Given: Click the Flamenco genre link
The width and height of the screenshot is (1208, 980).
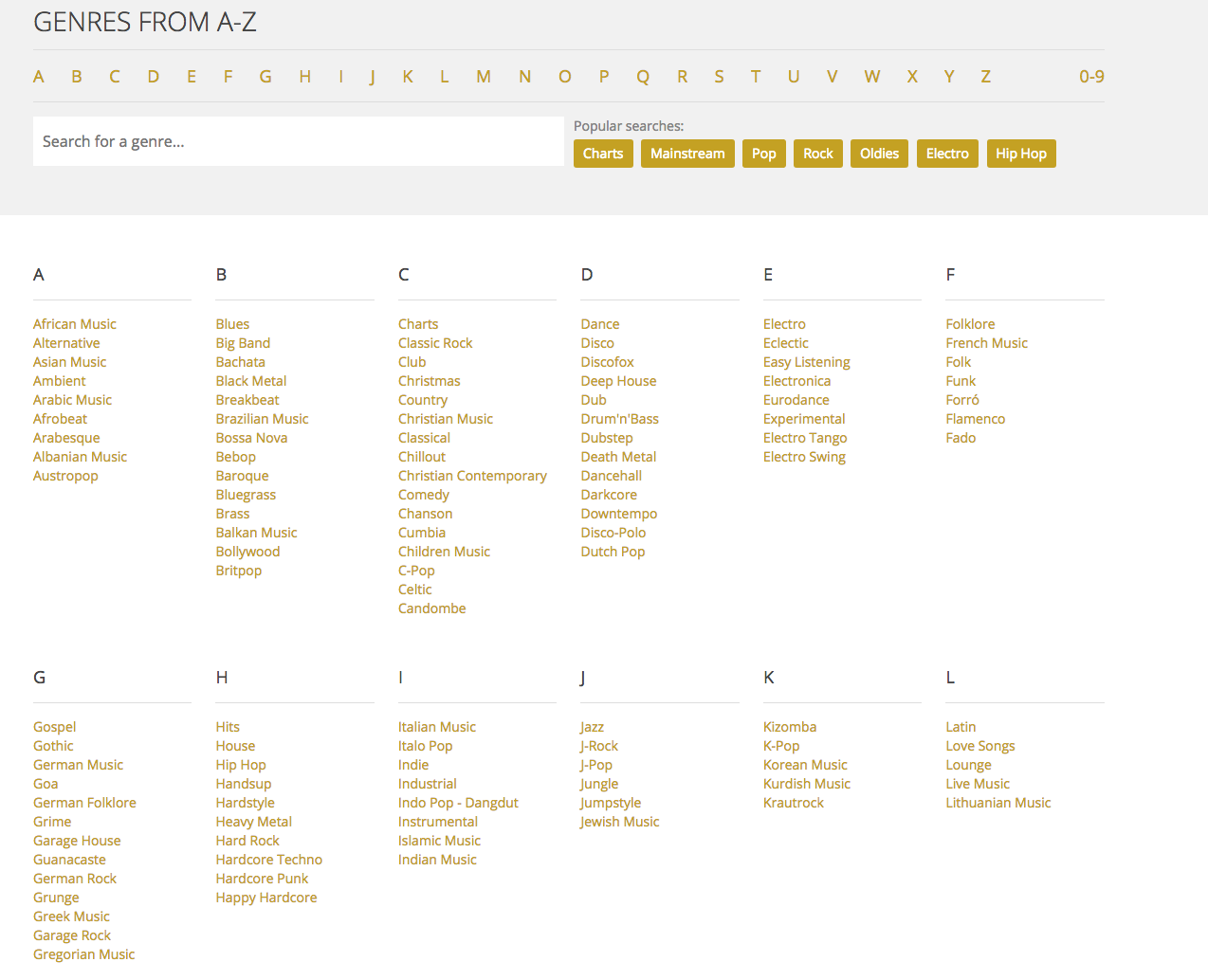Looking at the screenshot, I should point(975,419).
